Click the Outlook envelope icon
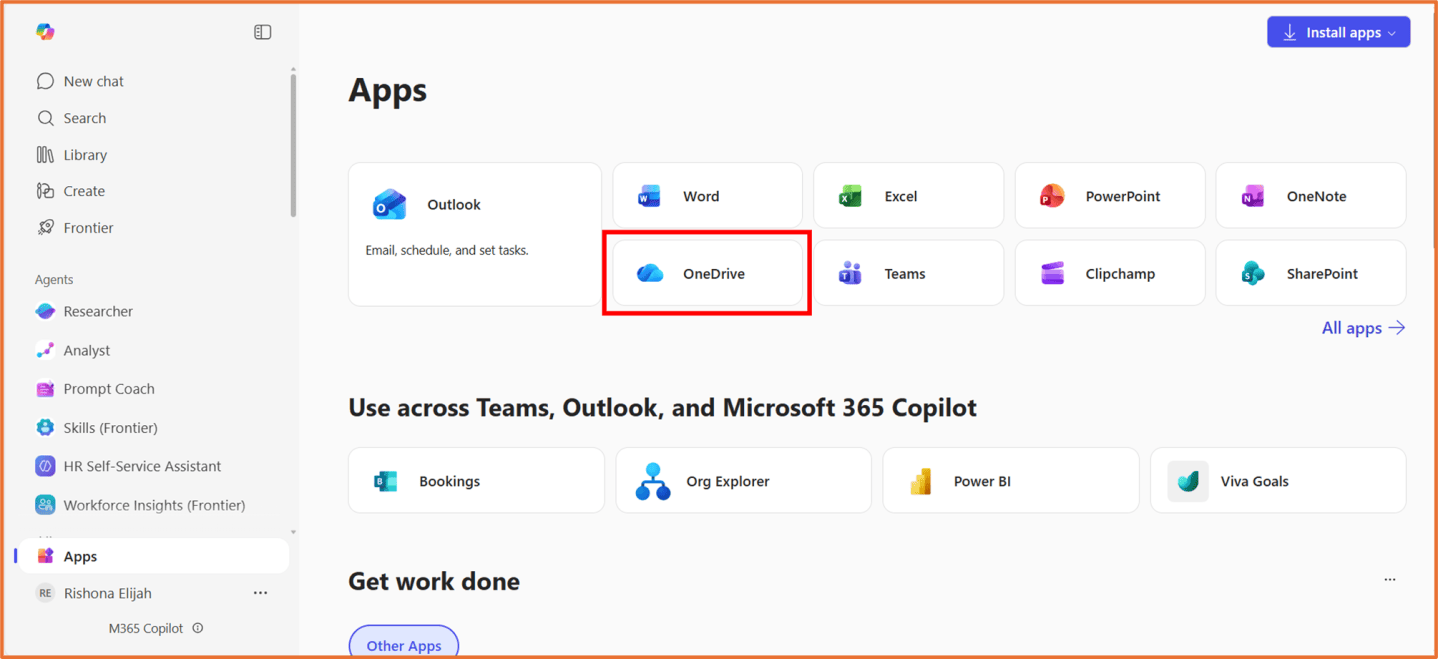1438x659 pixels. tap(390, 204)
